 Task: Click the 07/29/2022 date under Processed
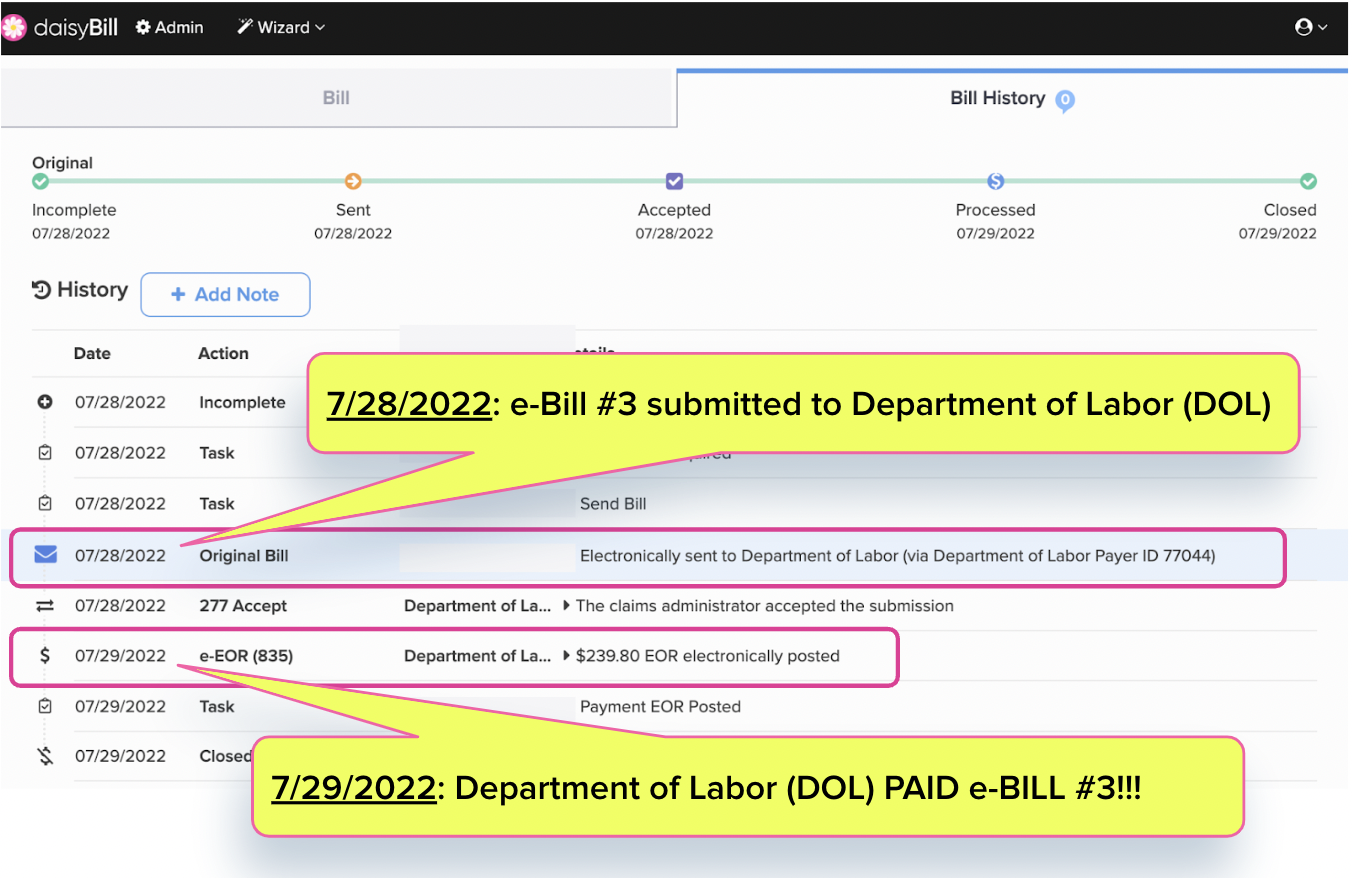[x=995, y=234]
